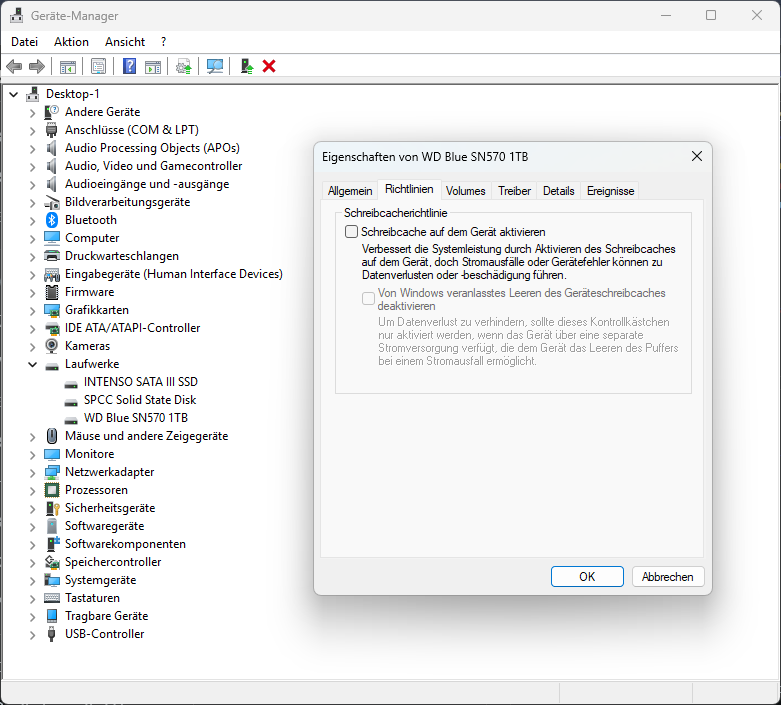781x705 pixels.
Task: Click the Mäuse und andere Zeigegeräte icon
Action: tap(52, 436)
